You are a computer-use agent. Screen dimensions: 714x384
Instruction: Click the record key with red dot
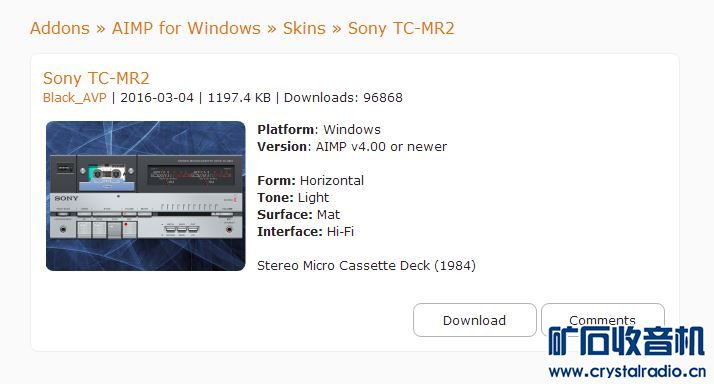click(x=130, y=230)
